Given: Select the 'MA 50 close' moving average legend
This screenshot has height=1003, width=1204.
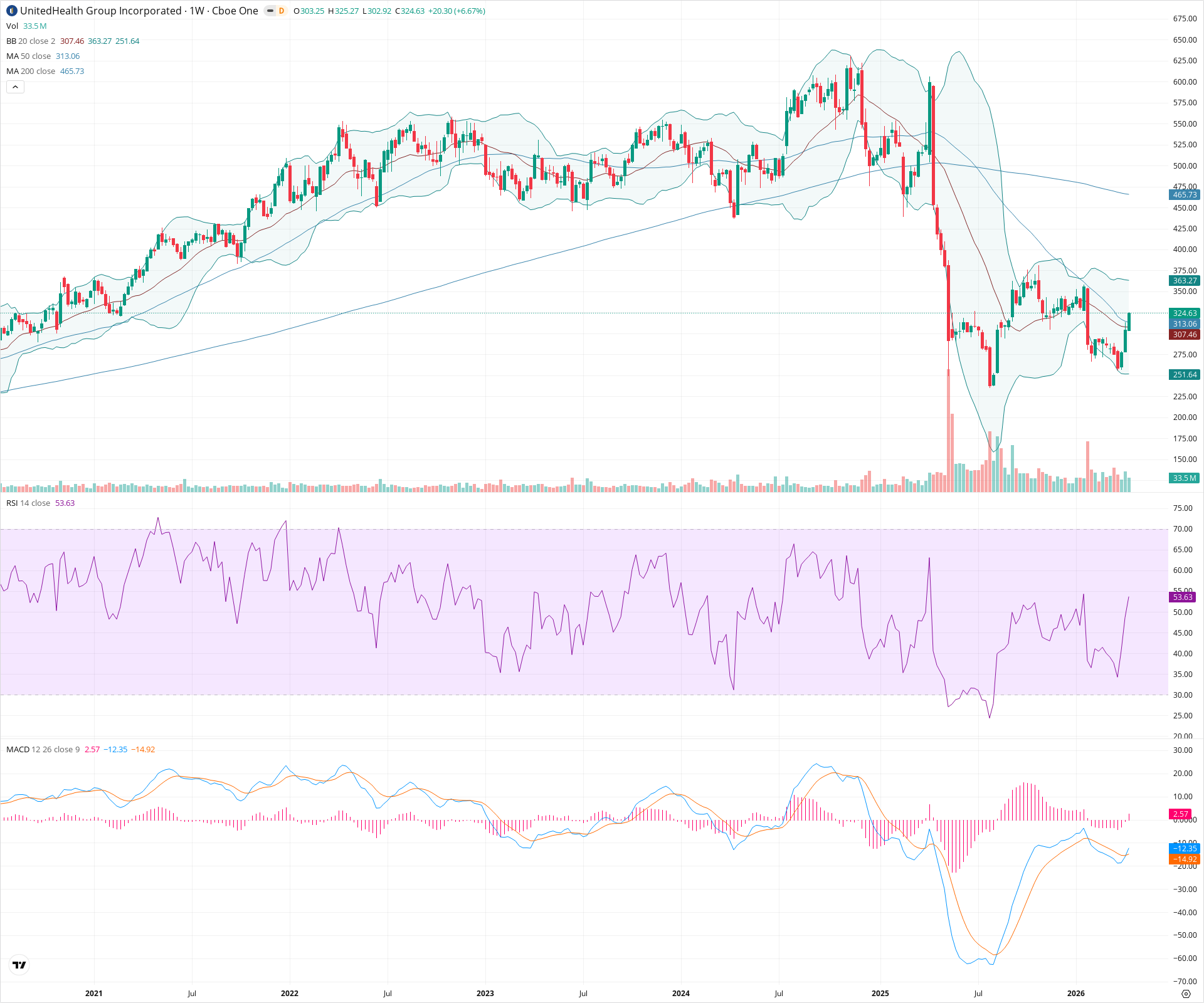Looking at the screenshot, I should point(28,56).
